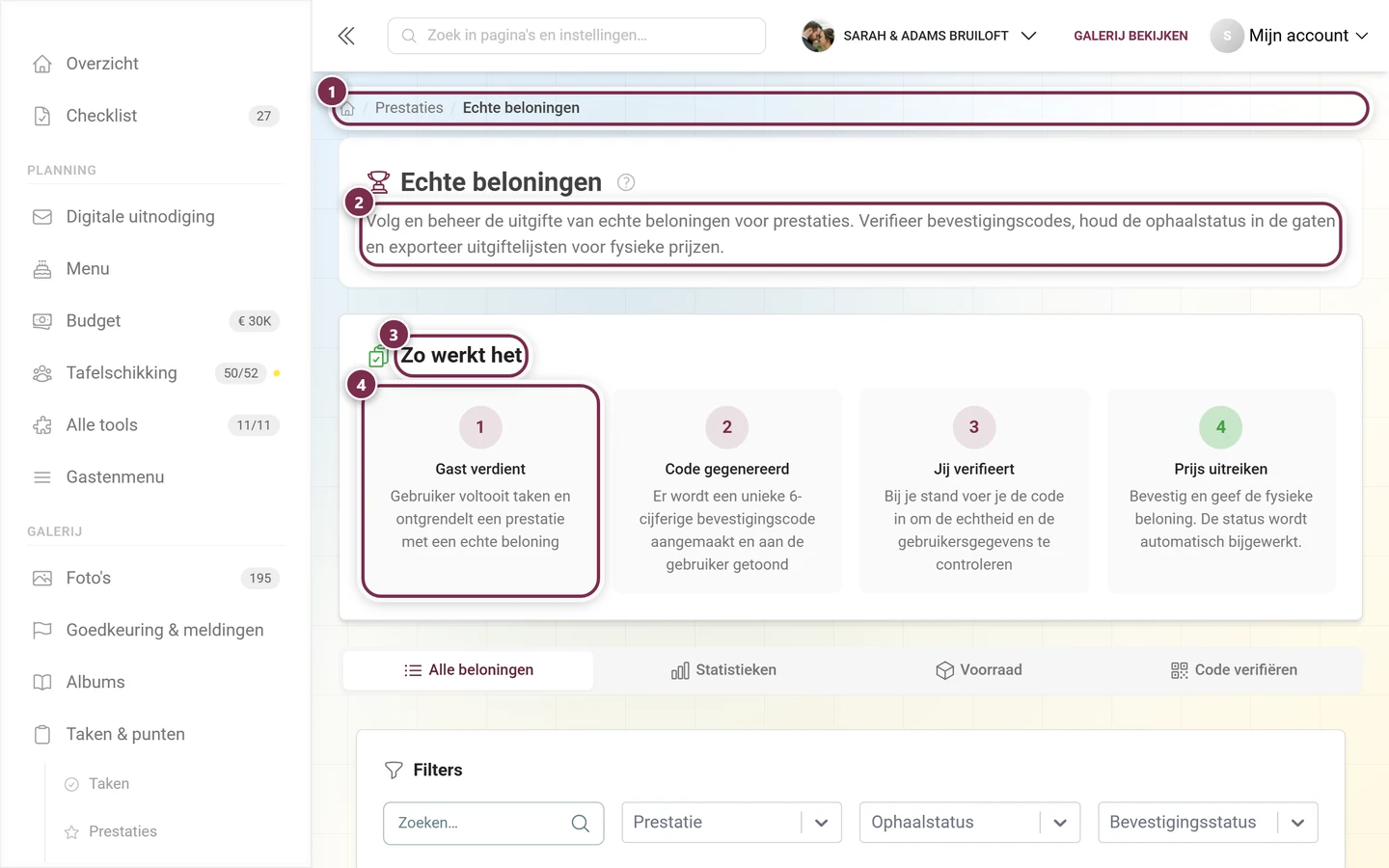The width and height of the screenshot is (1389, 868).
Task: Click the Foto's picture icon
Action: tap(42, 579)
